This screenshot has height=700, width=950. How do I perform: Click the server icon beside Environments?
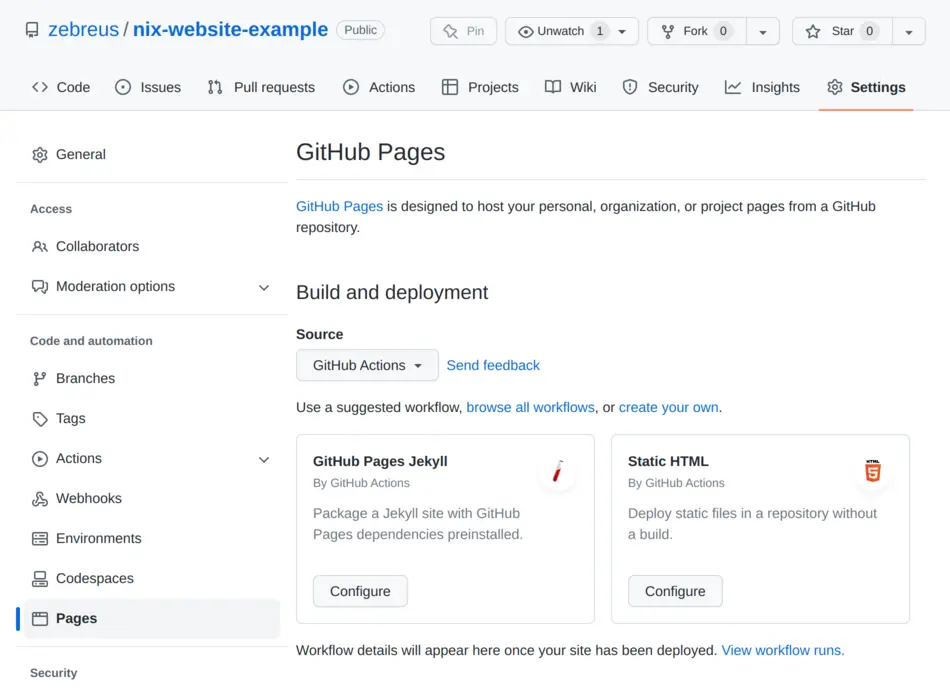[40, 539]
